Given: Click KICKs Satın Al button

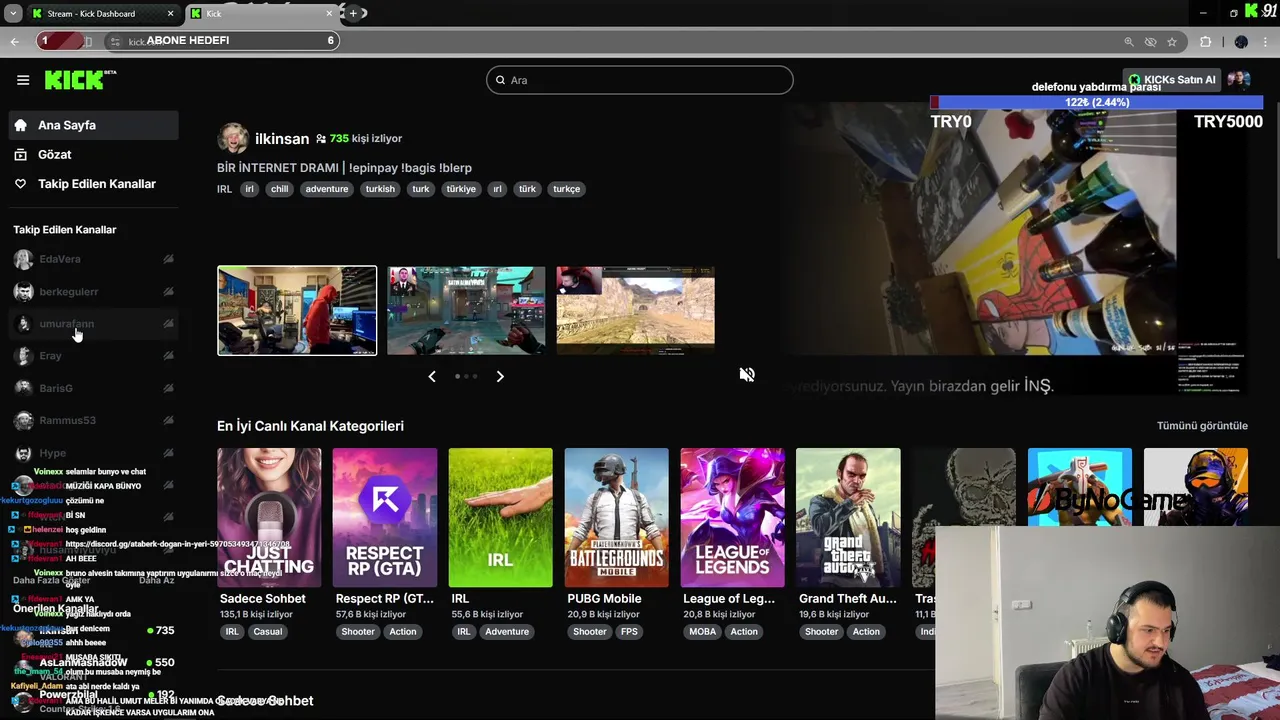Looking at the screenshot, I should pyautogui.click(x=1171, y=80).
